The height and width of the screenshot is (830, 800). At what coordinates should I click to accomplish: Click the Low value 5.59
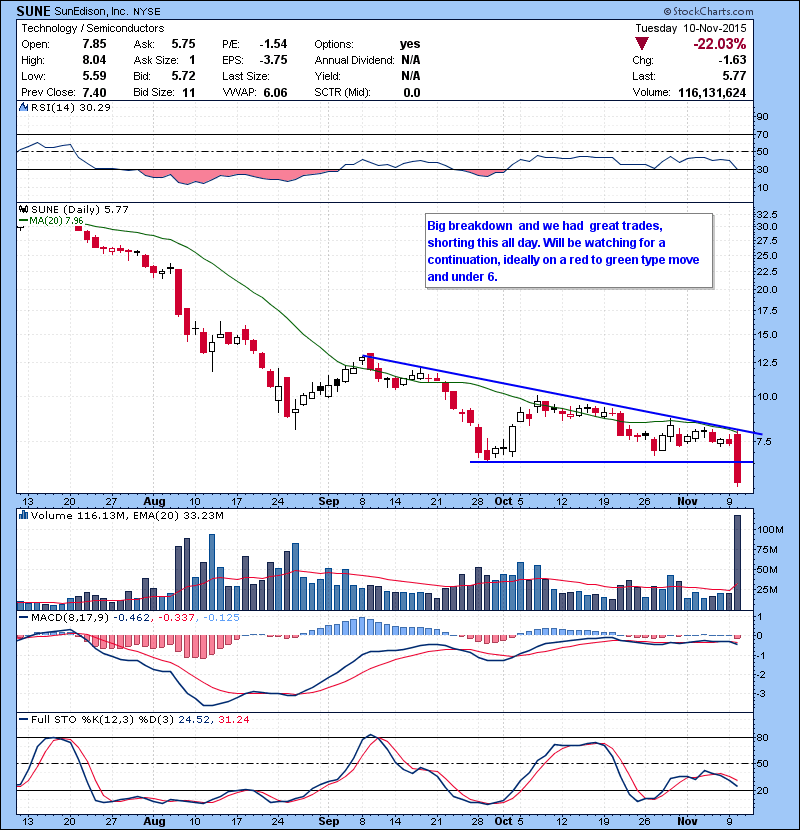(x=94, y=76)
